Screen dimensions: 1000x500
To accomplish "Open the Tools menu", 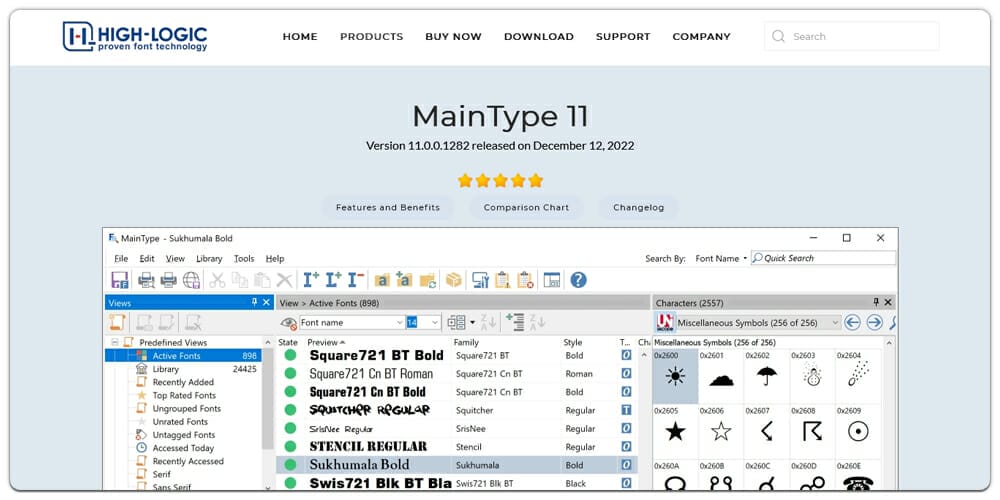I will pyautogui.click(x=244, y=258).
